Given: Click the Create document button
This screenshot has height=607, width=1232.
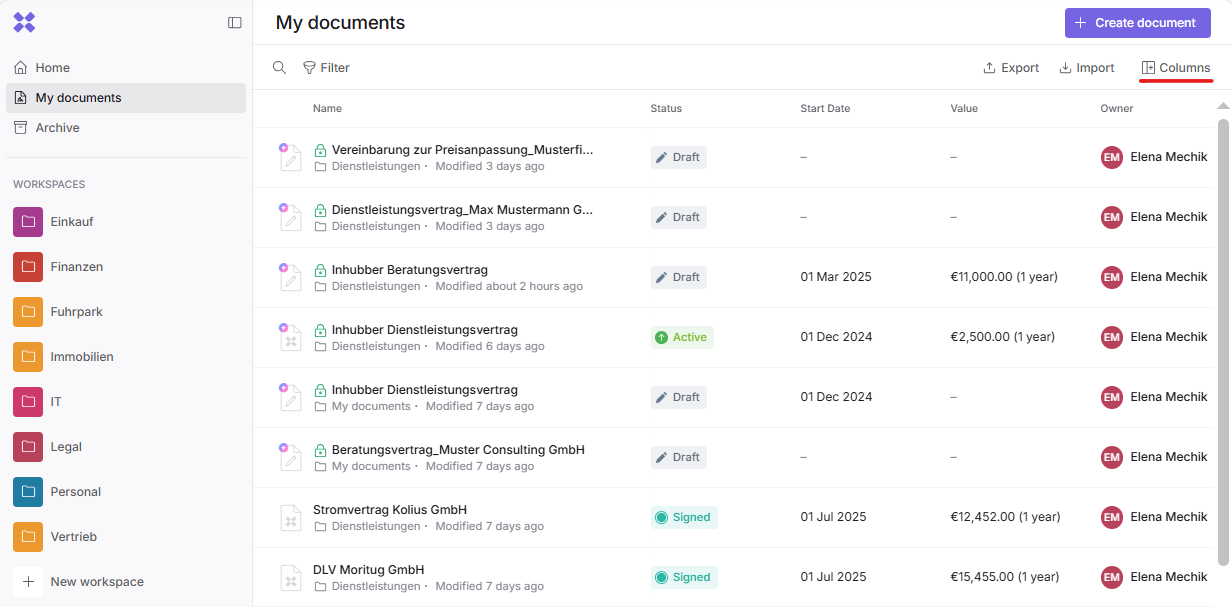Looking at the screenshot, I should (1135, 23).
